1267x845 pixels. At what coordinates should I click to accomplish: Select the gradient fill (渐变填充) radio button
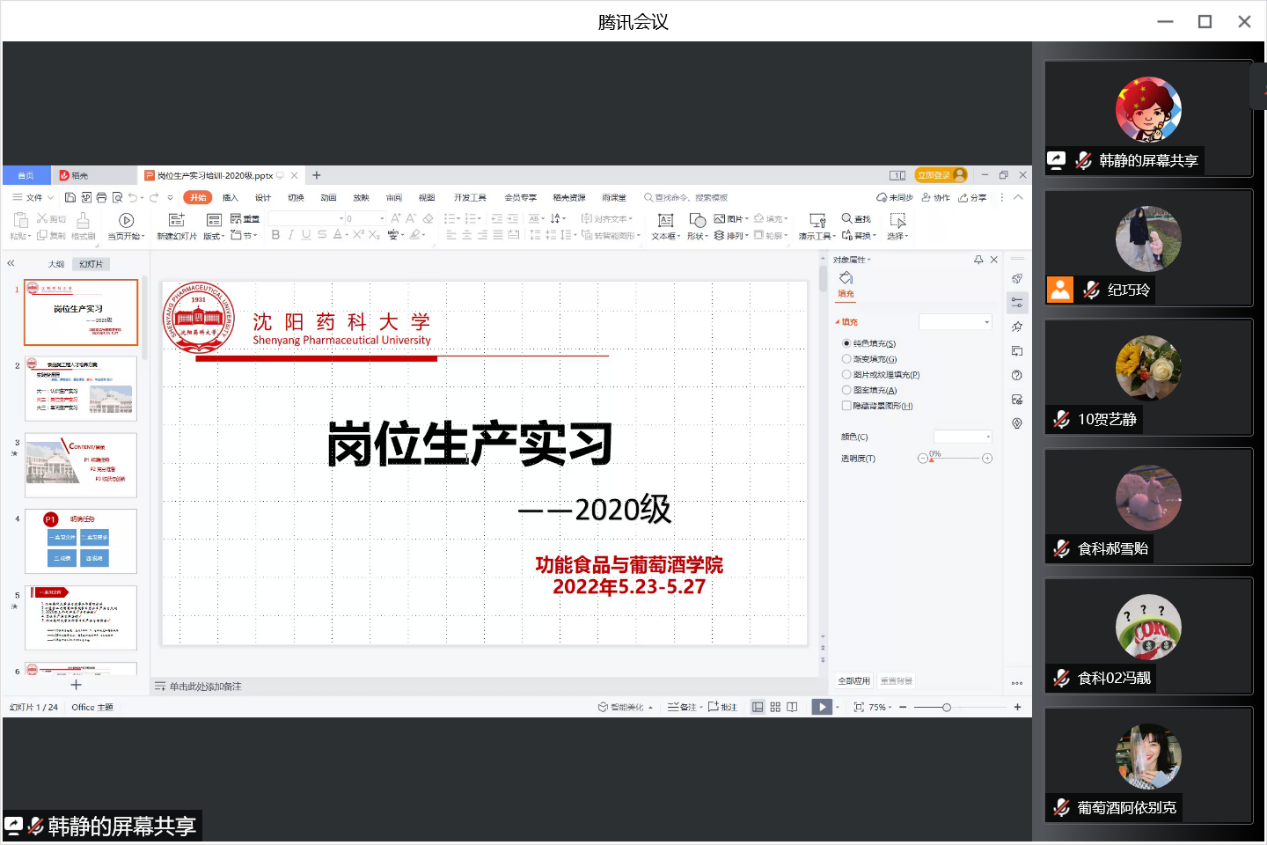tap(847, 359)
